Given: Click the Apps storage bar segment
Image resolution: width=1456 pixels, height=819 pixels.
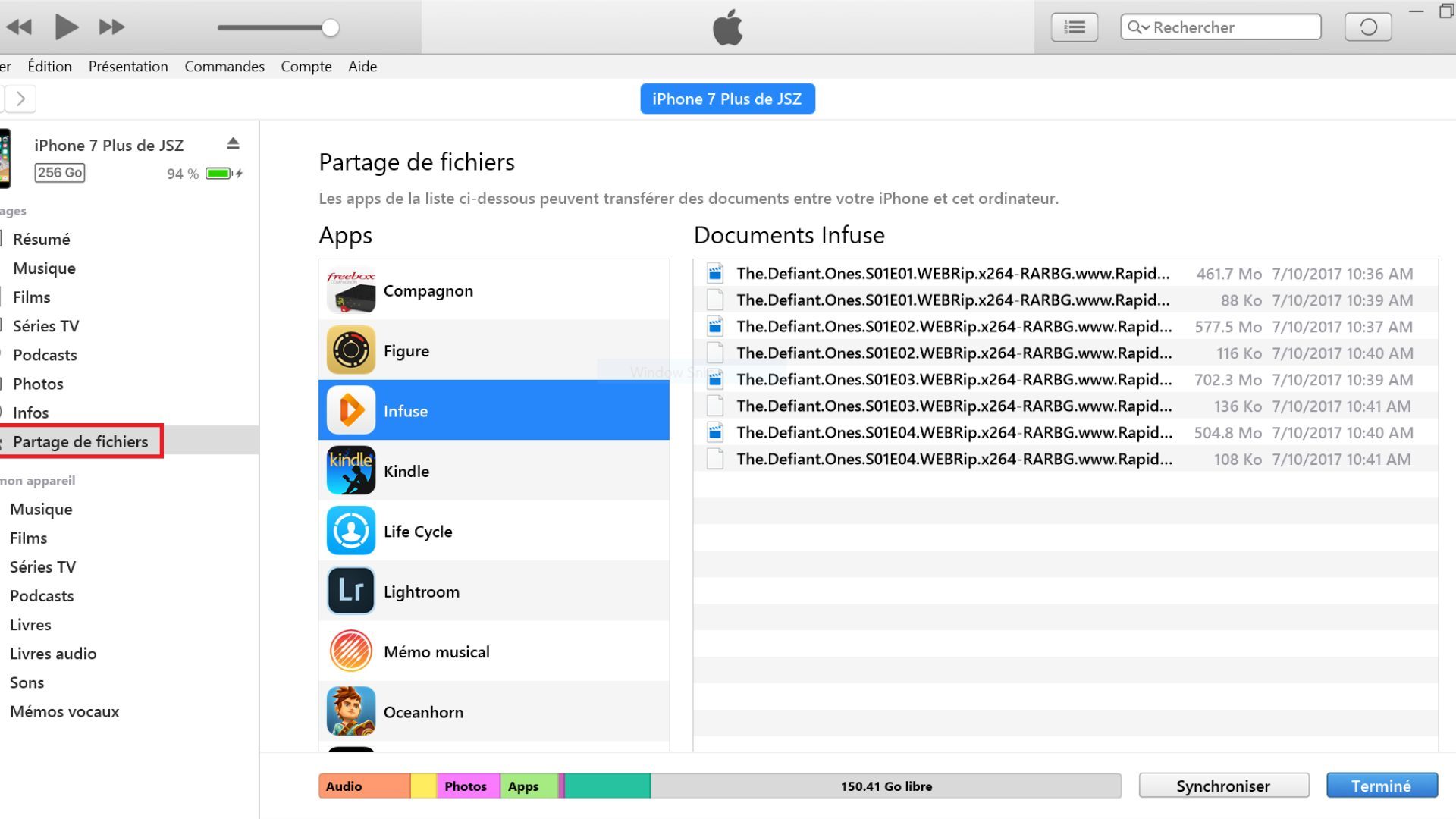Looking at the screenshot, I should pos(529,786).
